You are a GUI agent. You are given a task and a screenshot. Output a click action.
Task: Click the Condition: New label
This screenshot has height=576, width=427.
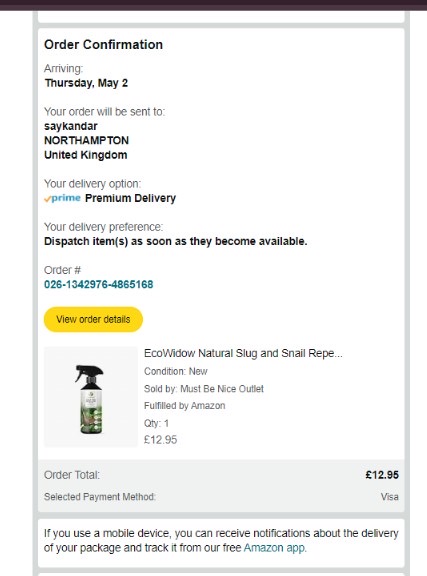(x=176, y=371)
